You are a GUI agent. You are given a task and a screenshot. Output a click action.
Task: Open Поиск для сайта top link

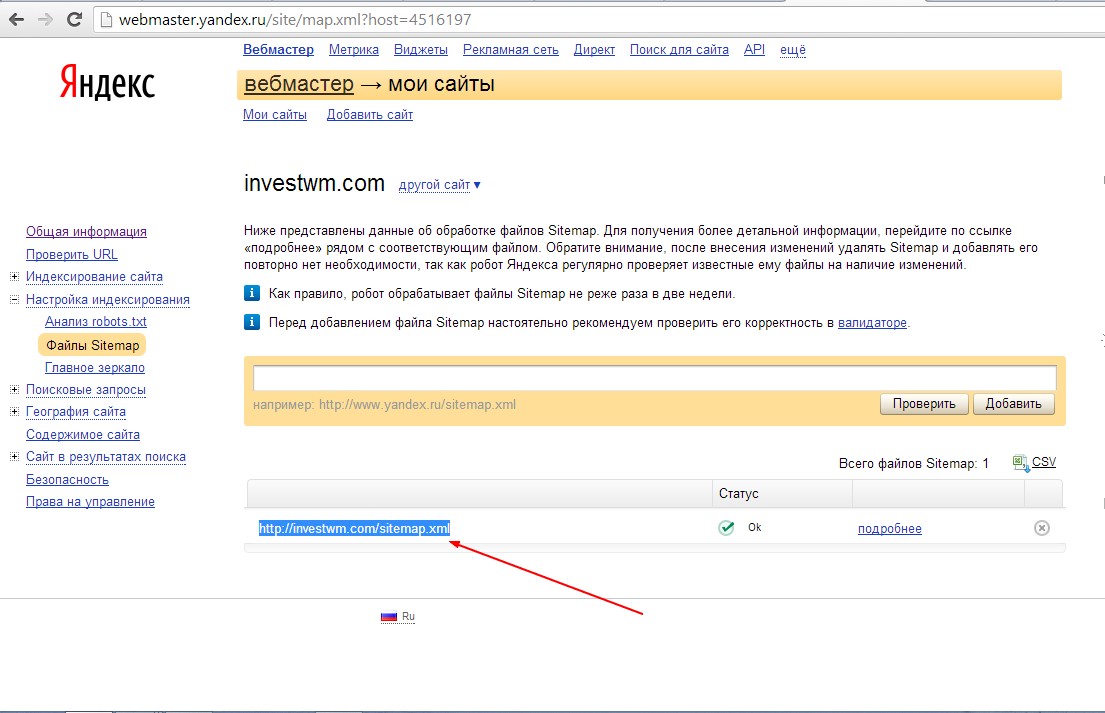point(679,50)
